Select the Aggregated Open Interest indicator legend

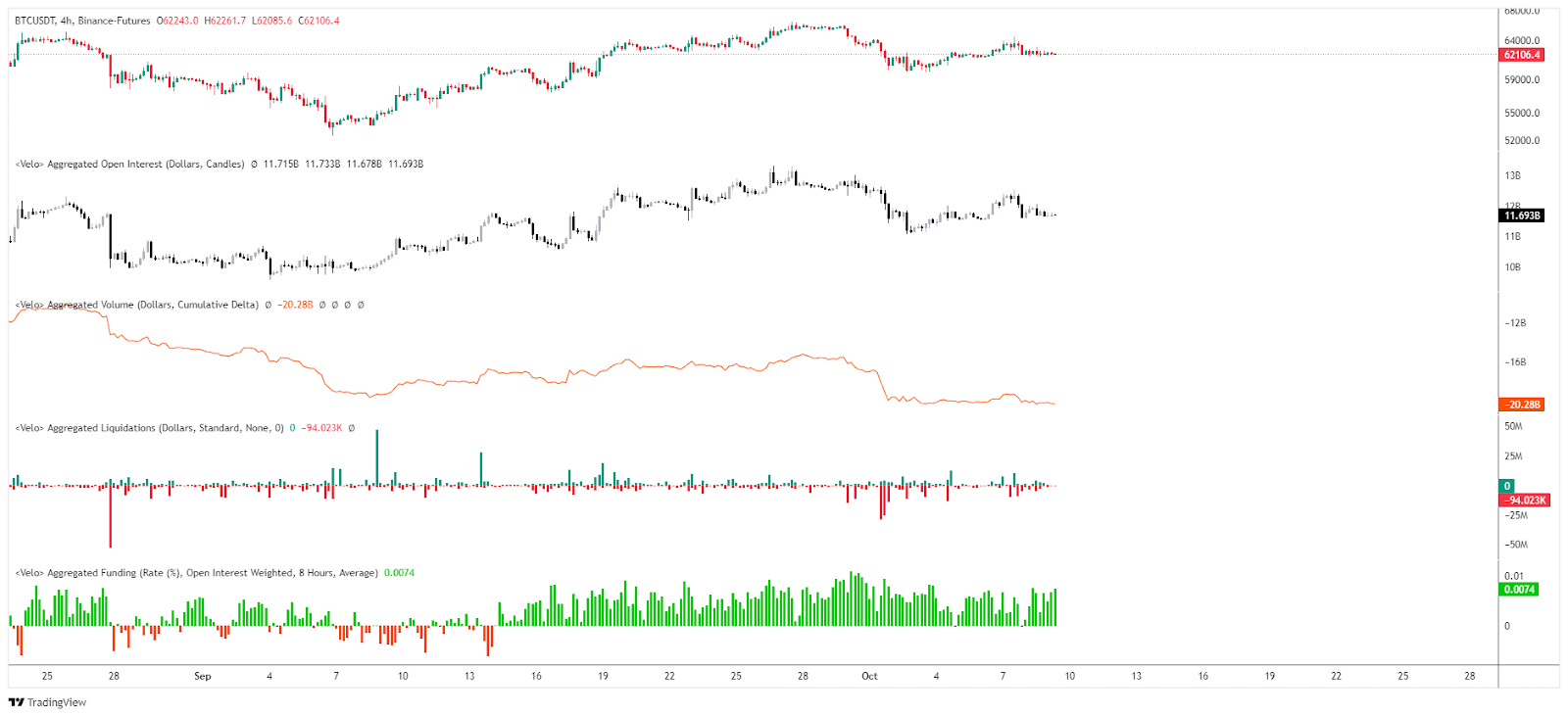(129, 165)
